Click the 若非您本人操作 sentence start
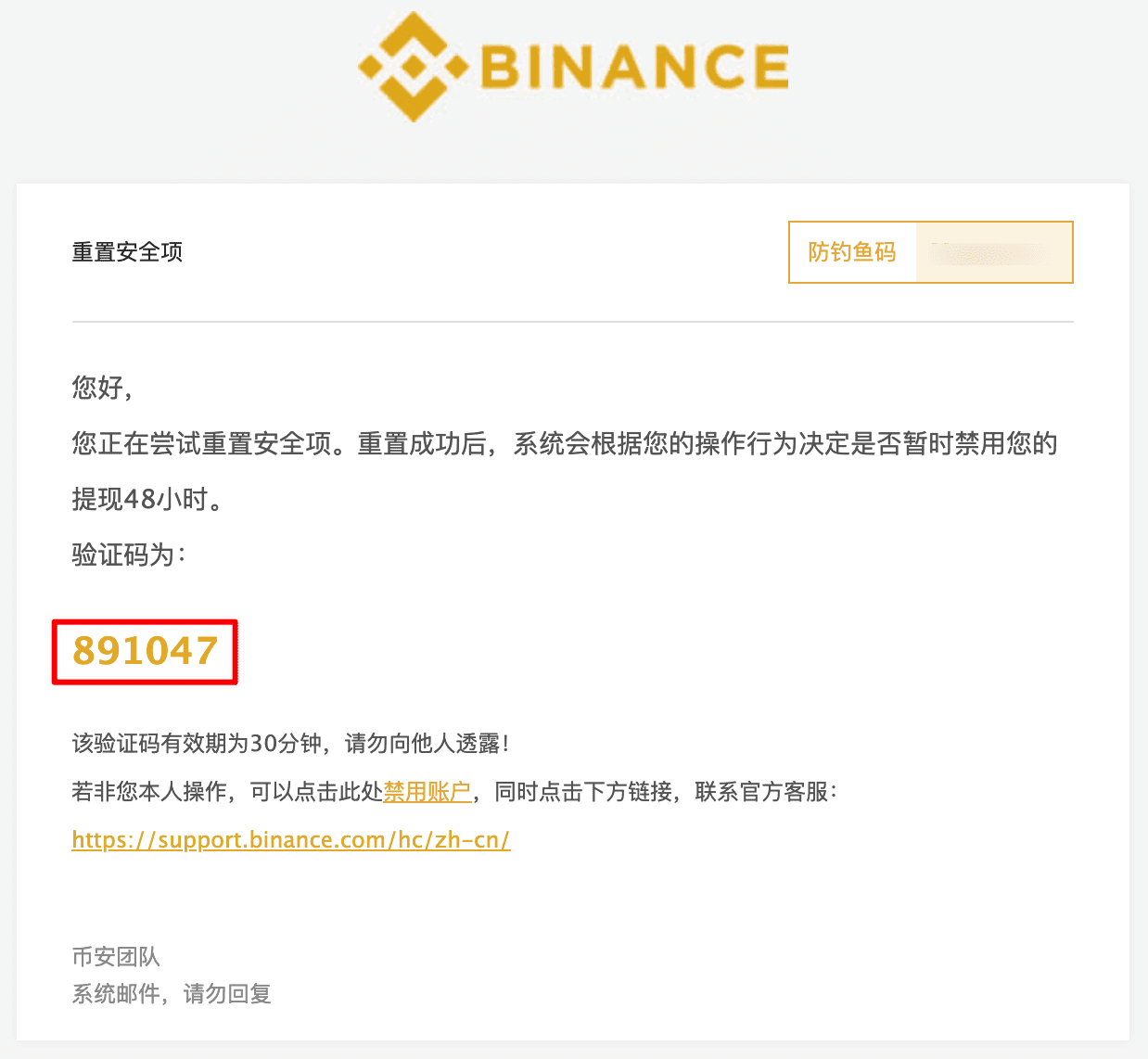Screen dimensions: 1148x1059 pos(150,792)
